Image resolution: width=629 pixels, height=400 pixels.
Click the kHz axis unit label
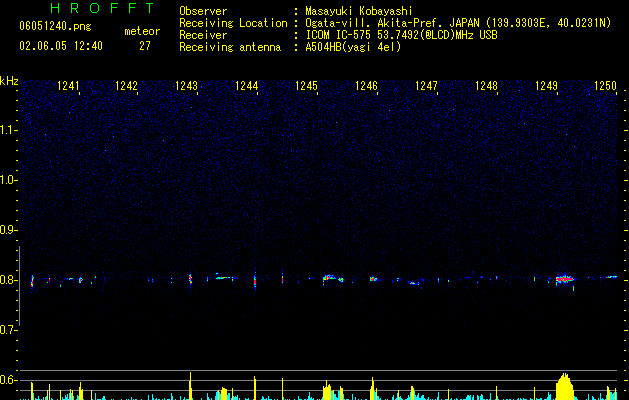(9, 81)
